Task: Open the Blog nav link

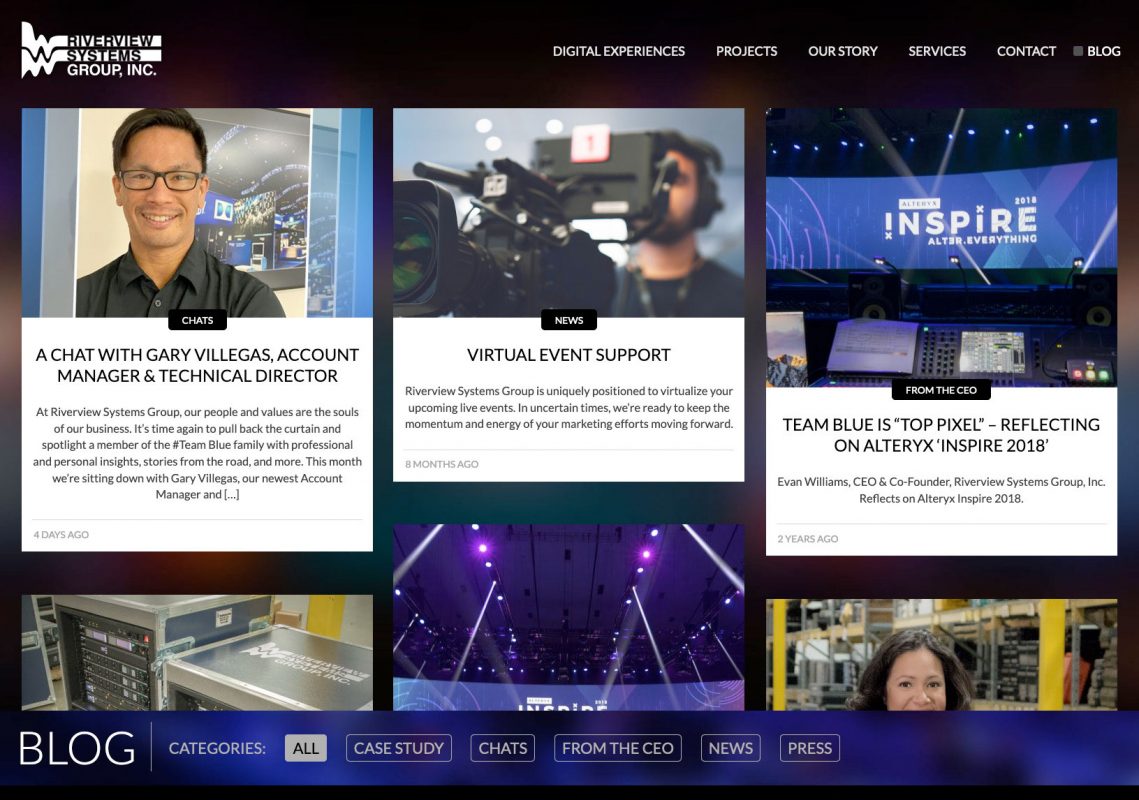Action: pos(1103,51)
